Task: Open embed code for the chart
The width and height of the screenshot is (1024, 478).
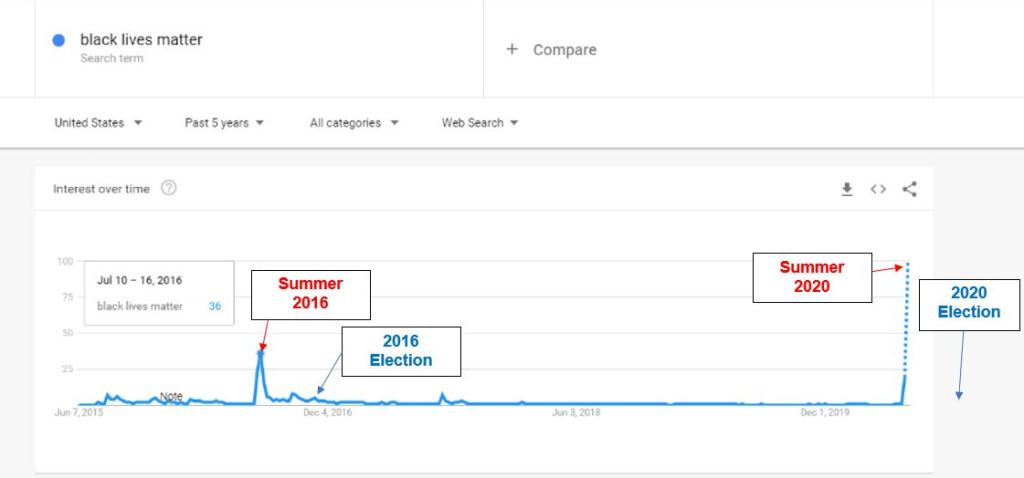Action: (878, 189)
